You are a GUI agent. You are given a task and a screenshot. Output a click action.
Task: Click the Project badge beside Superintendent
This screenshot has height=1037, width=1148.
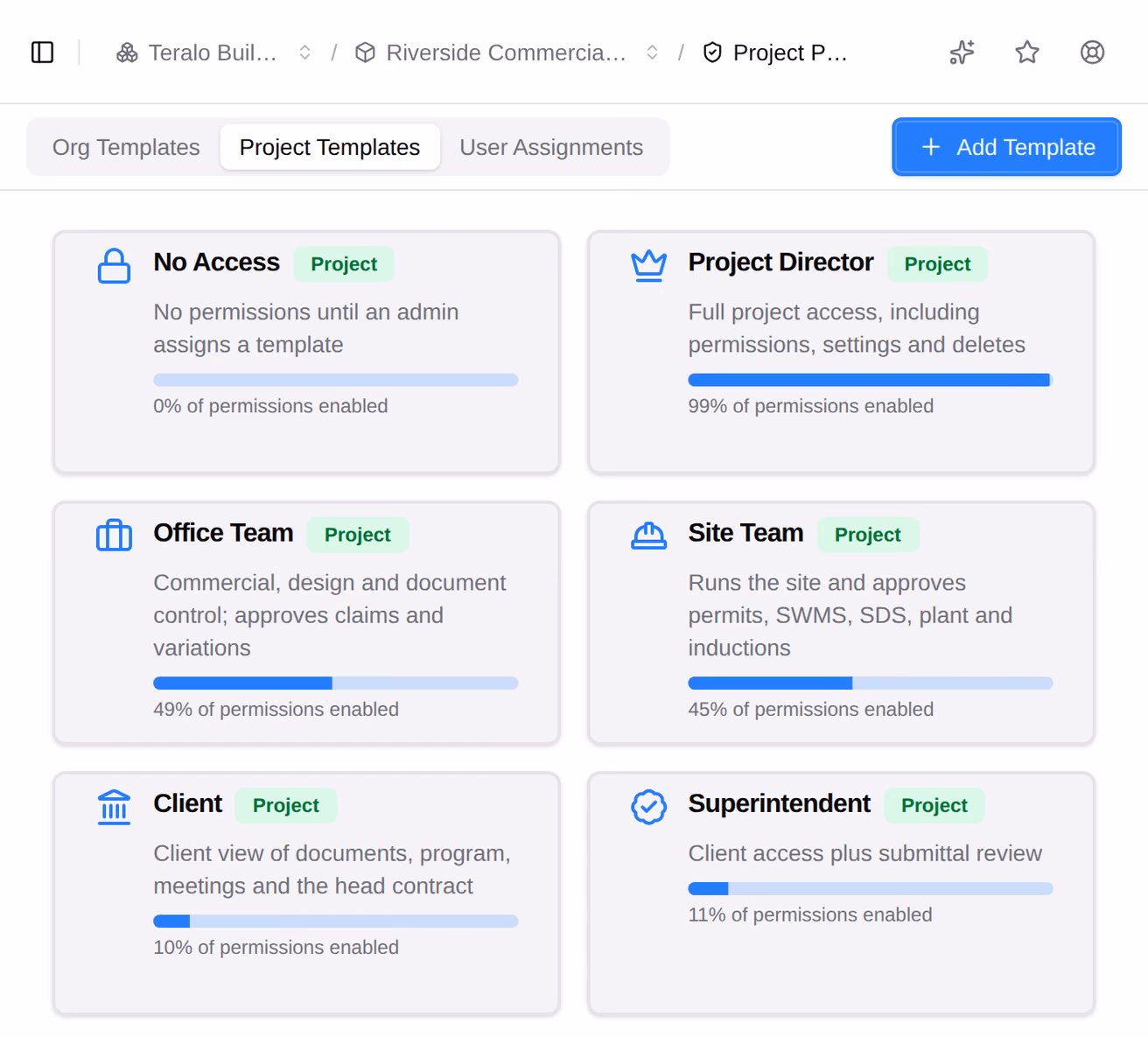[x=934, y=805]
